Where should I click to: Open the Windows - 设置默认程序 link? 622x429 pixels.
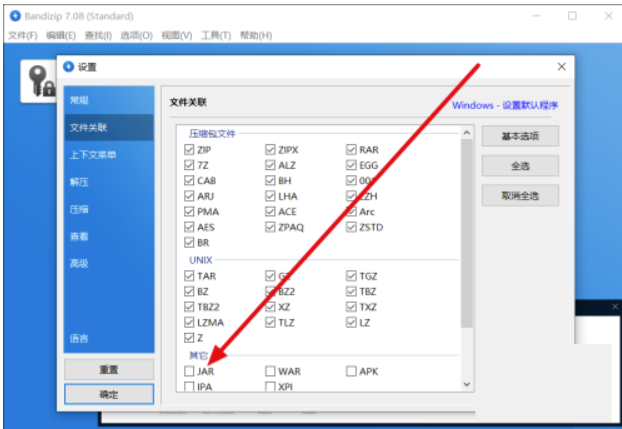[505, 106]
